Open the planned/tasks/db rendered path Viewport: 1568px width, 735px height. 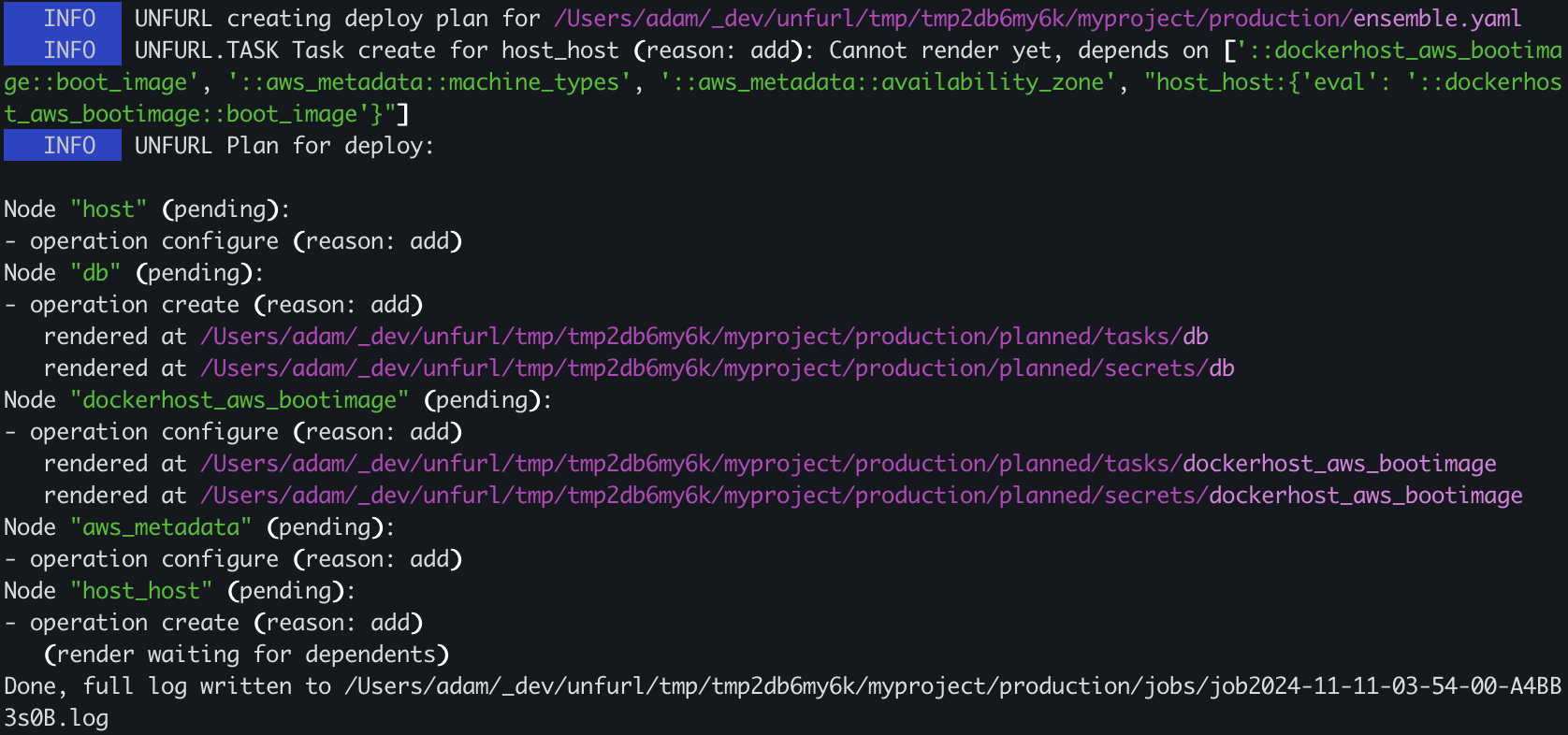[x=704, y=337]
